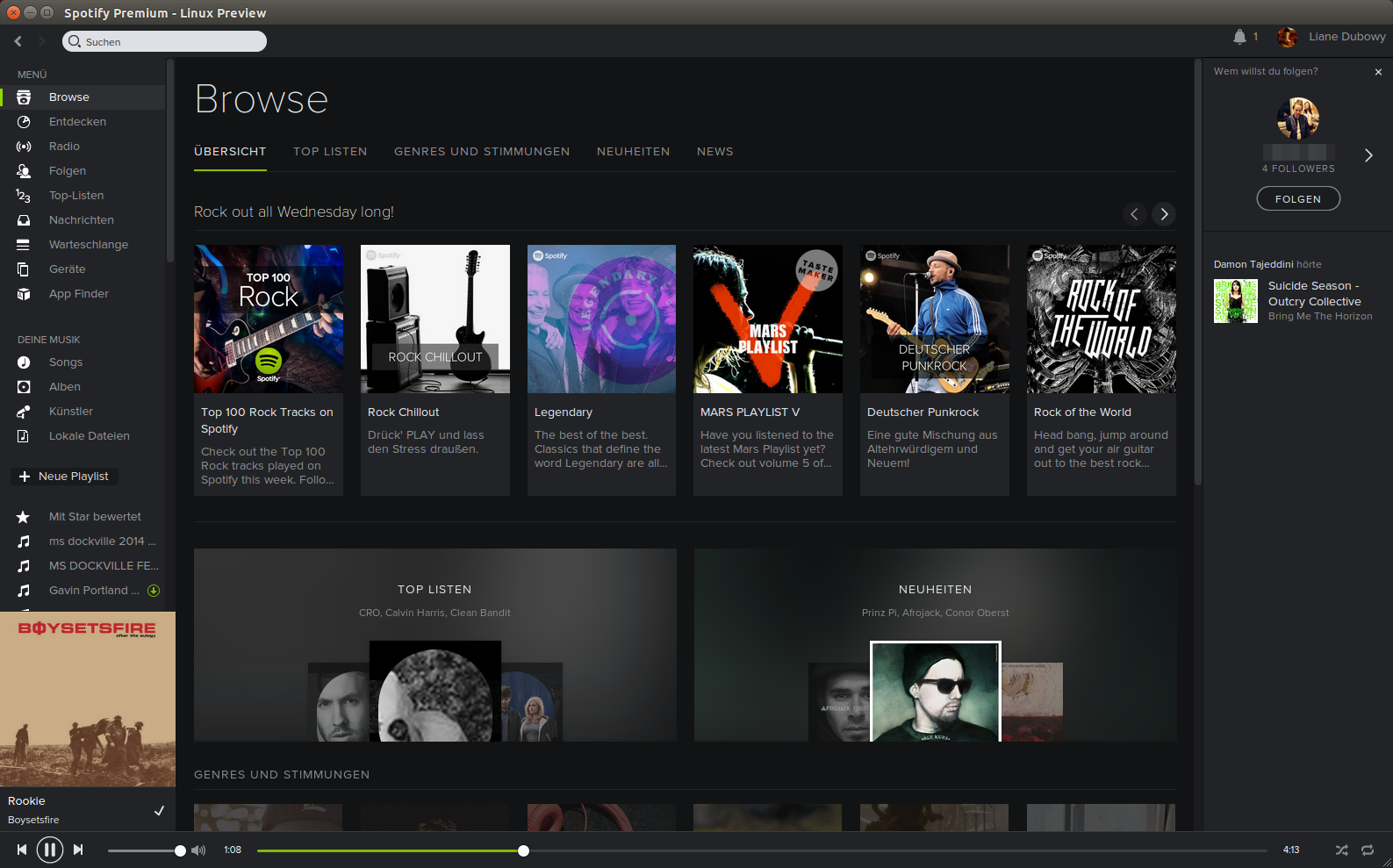The height and width of the screenshot is (868, 1393).
Task: Pause the current song
Action: (x=50, y=850)
